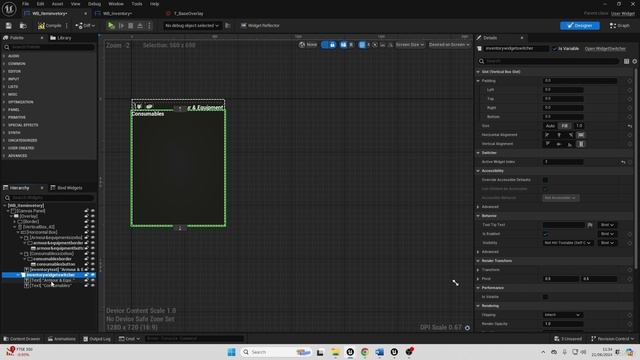The height and width of the screenshot is (360, 640).
Task: Open the Debug menu
Action: pyautogui.click(x=94, y=4)
